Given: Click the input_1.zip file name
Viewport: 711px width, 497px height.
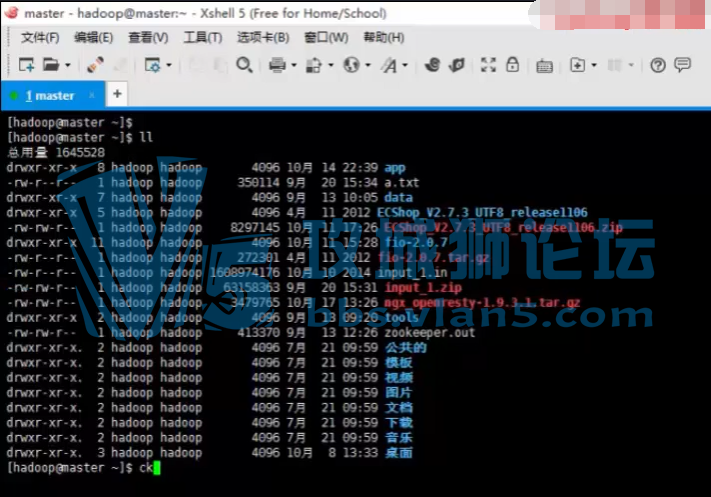Looking at the screenshot, I should tap(423, 287).
